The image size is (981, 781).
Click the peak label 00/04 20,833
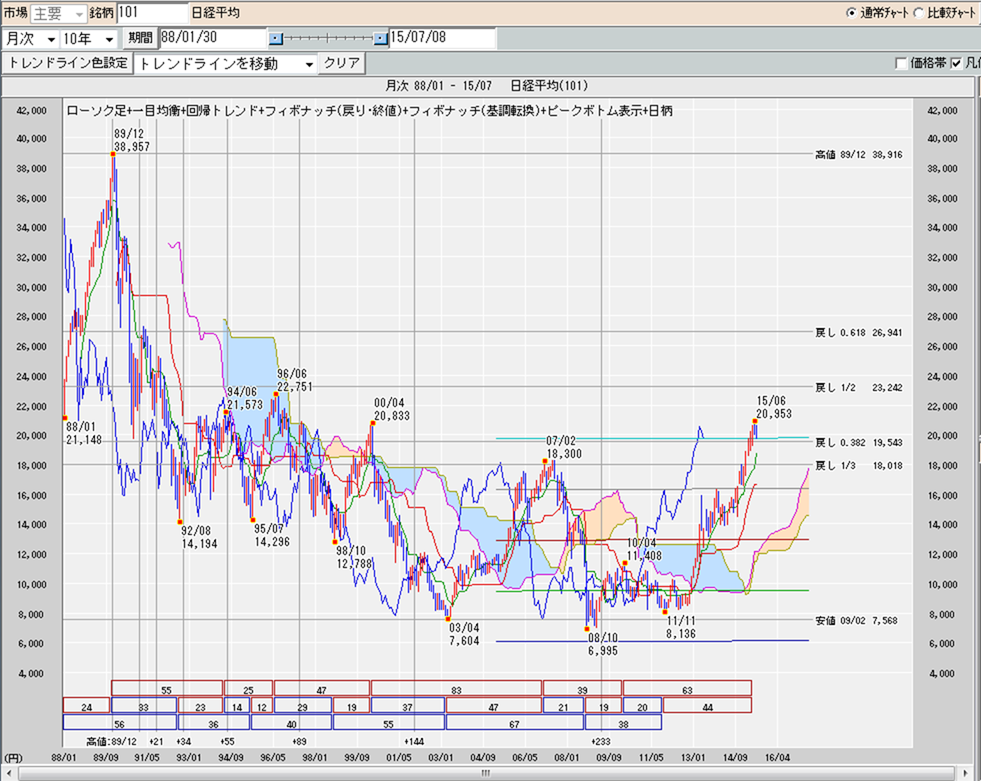coord(392,409)
